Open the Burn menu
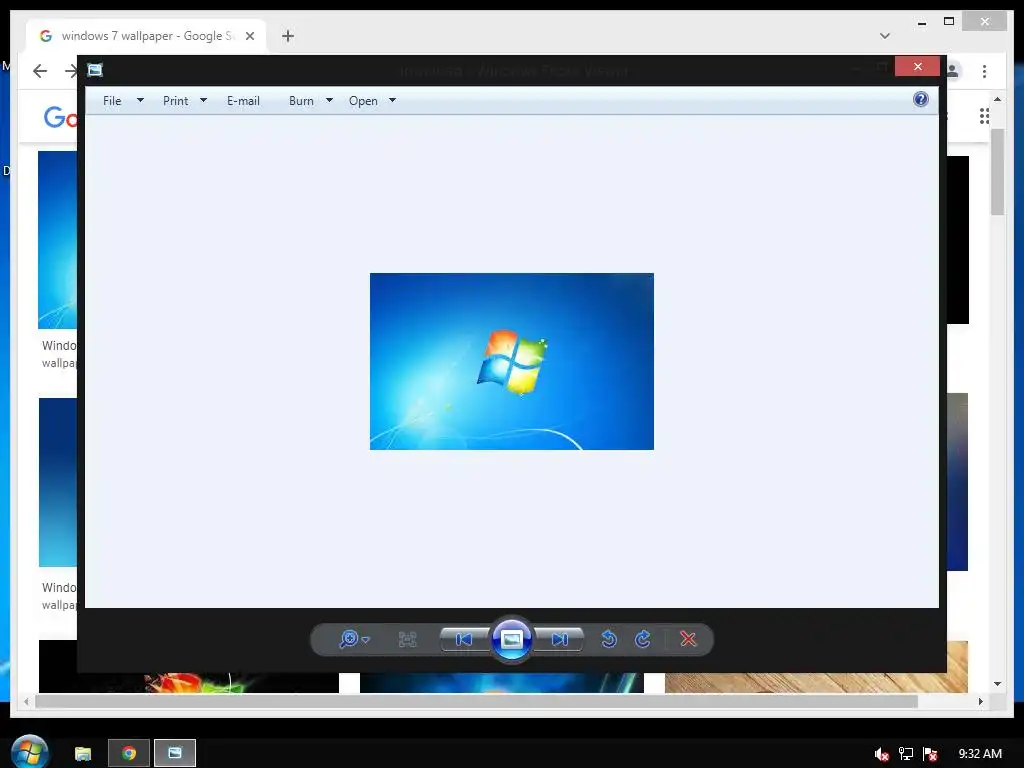 (301, 101)
